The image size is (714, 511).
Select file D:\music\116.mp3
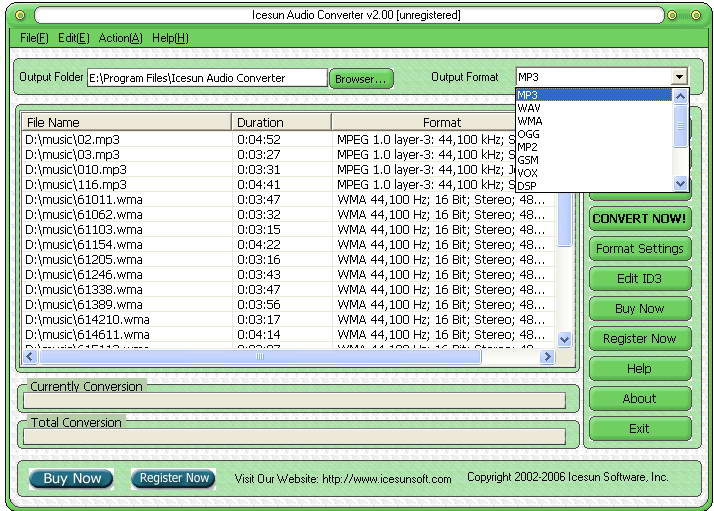[x=76, y=184]
